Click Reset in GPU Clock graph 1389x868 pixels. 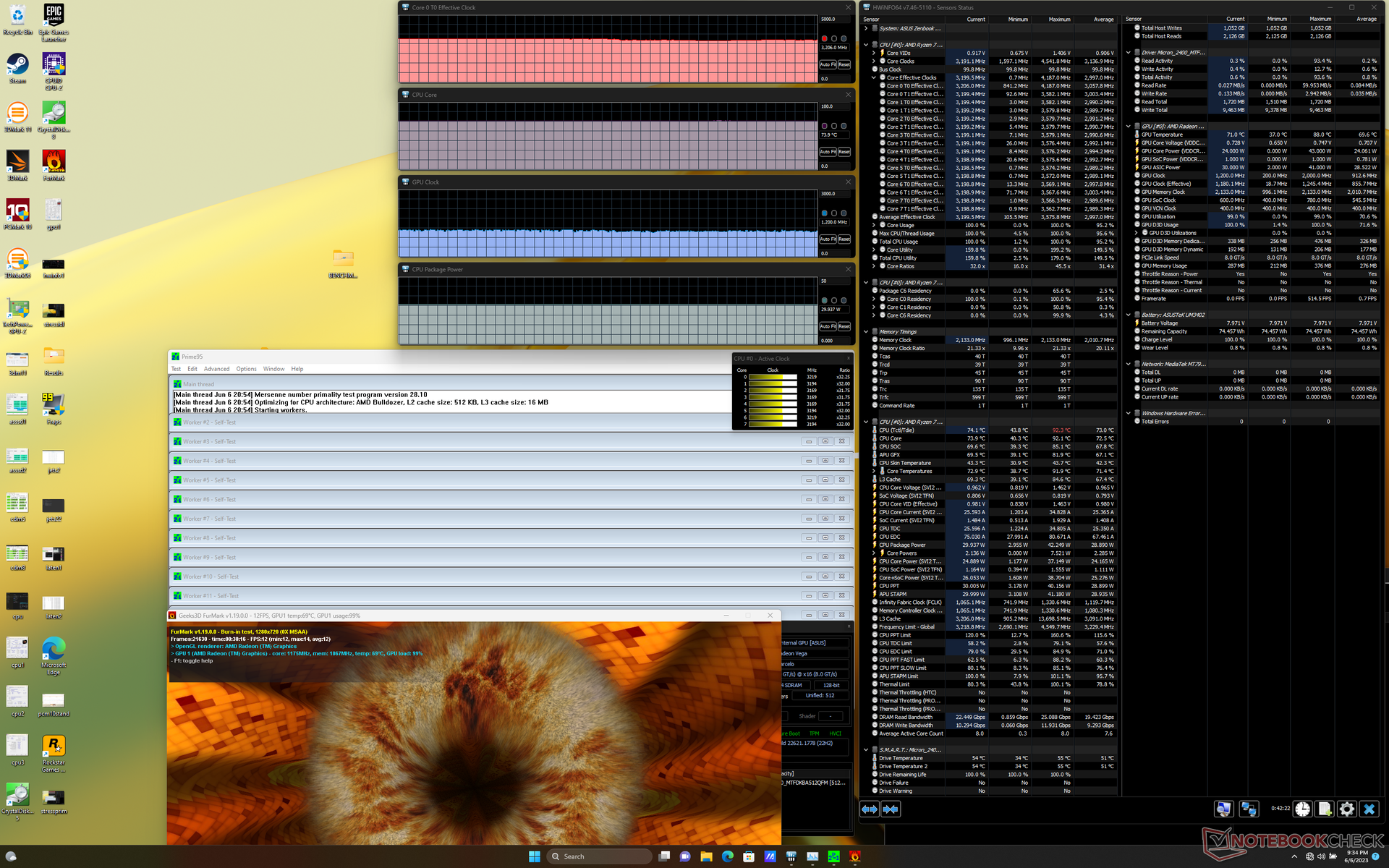844,239
